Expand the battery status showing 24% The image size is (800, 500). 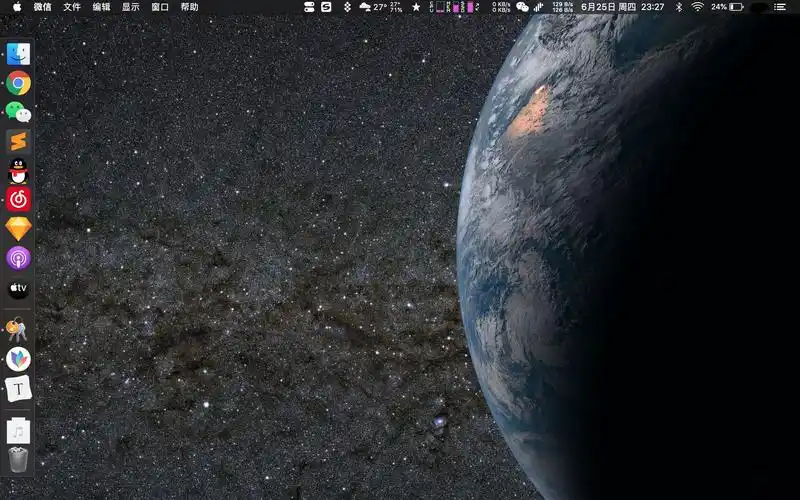pyautogui.click(x=727, y=7)
